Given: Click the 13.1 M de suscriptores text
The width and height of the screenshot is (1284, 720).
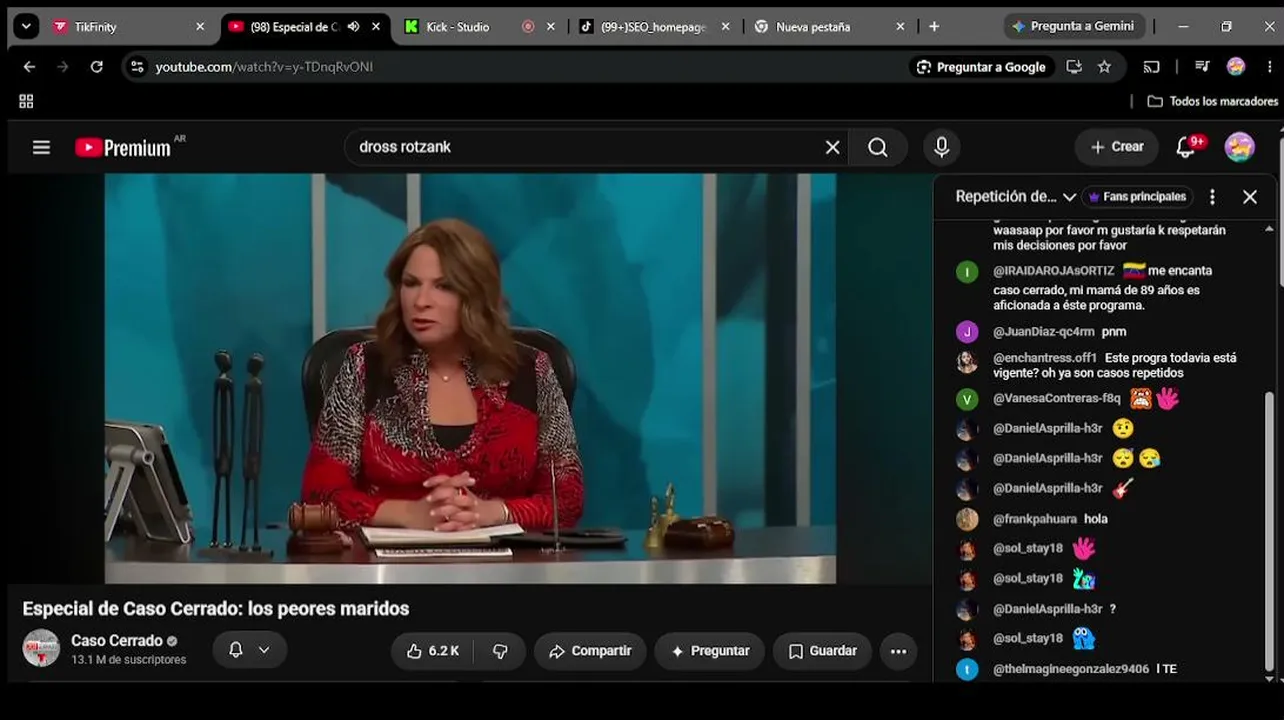Looking at the screenshot, I should 128,660.
